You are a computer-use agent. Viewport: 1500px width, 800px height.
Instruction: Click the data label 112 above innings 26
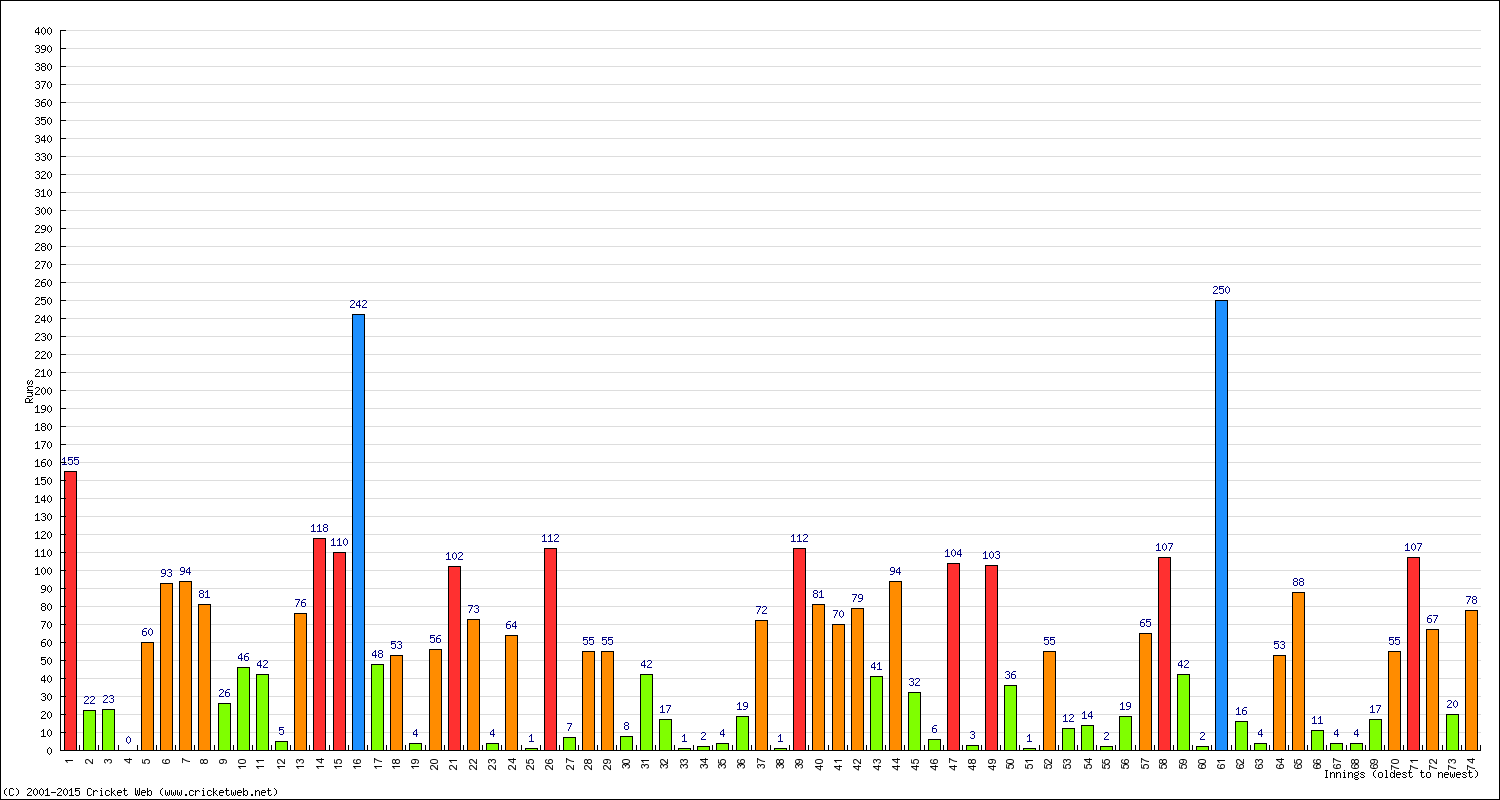(x=550, y=538)
